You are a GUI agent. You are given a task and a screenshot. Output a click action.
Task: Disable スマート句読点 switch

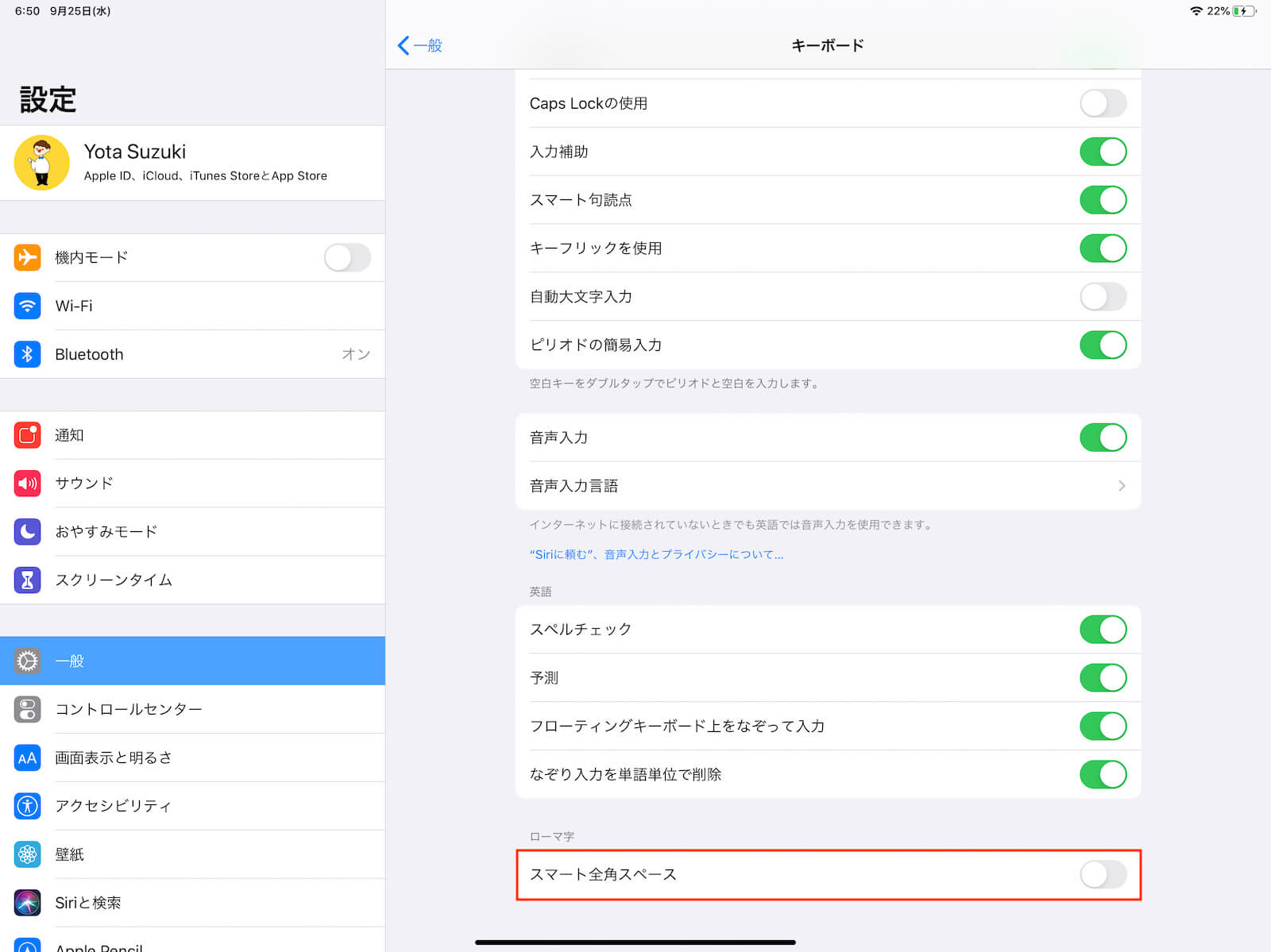[1103, 200]
